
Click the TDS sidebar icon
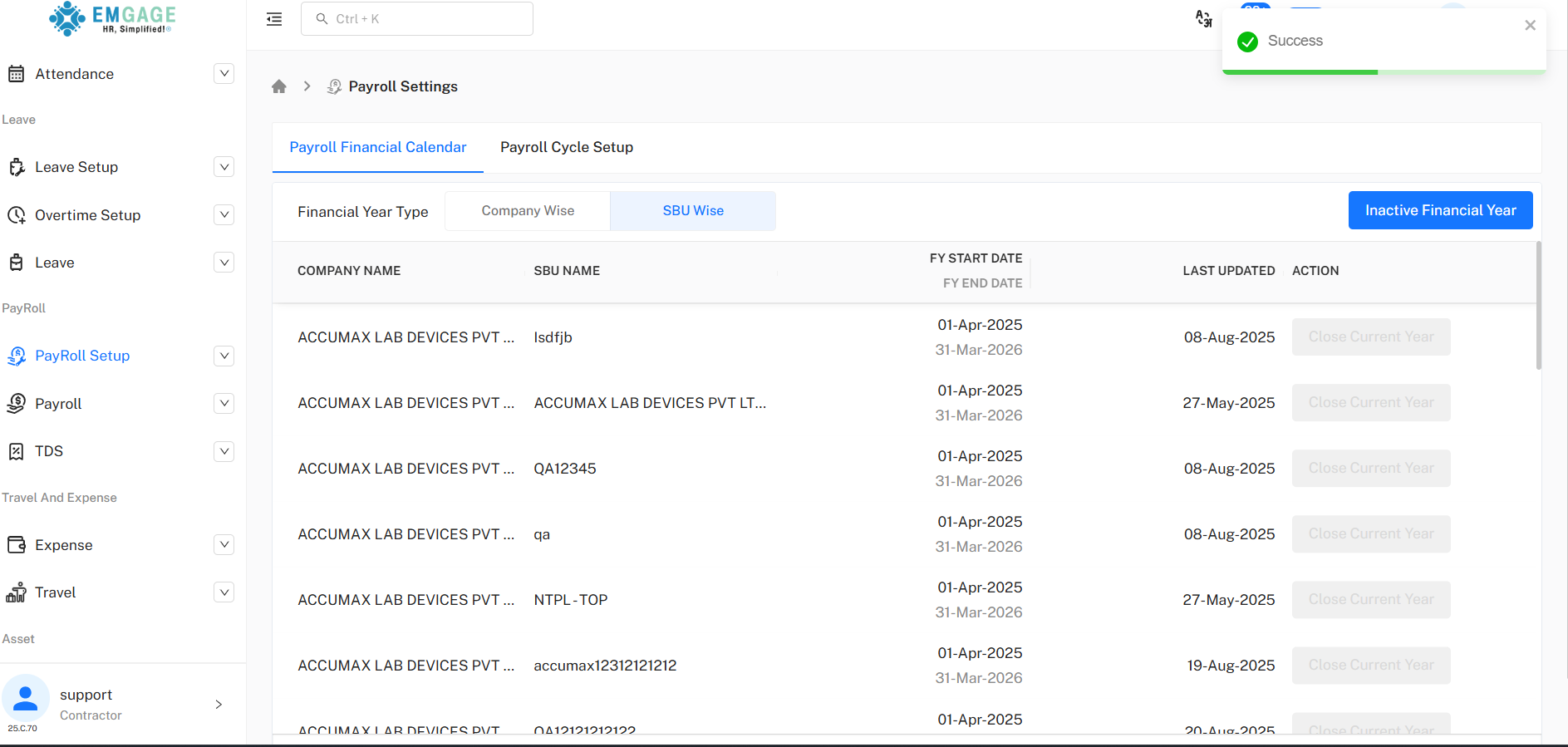tap(16, 451)
